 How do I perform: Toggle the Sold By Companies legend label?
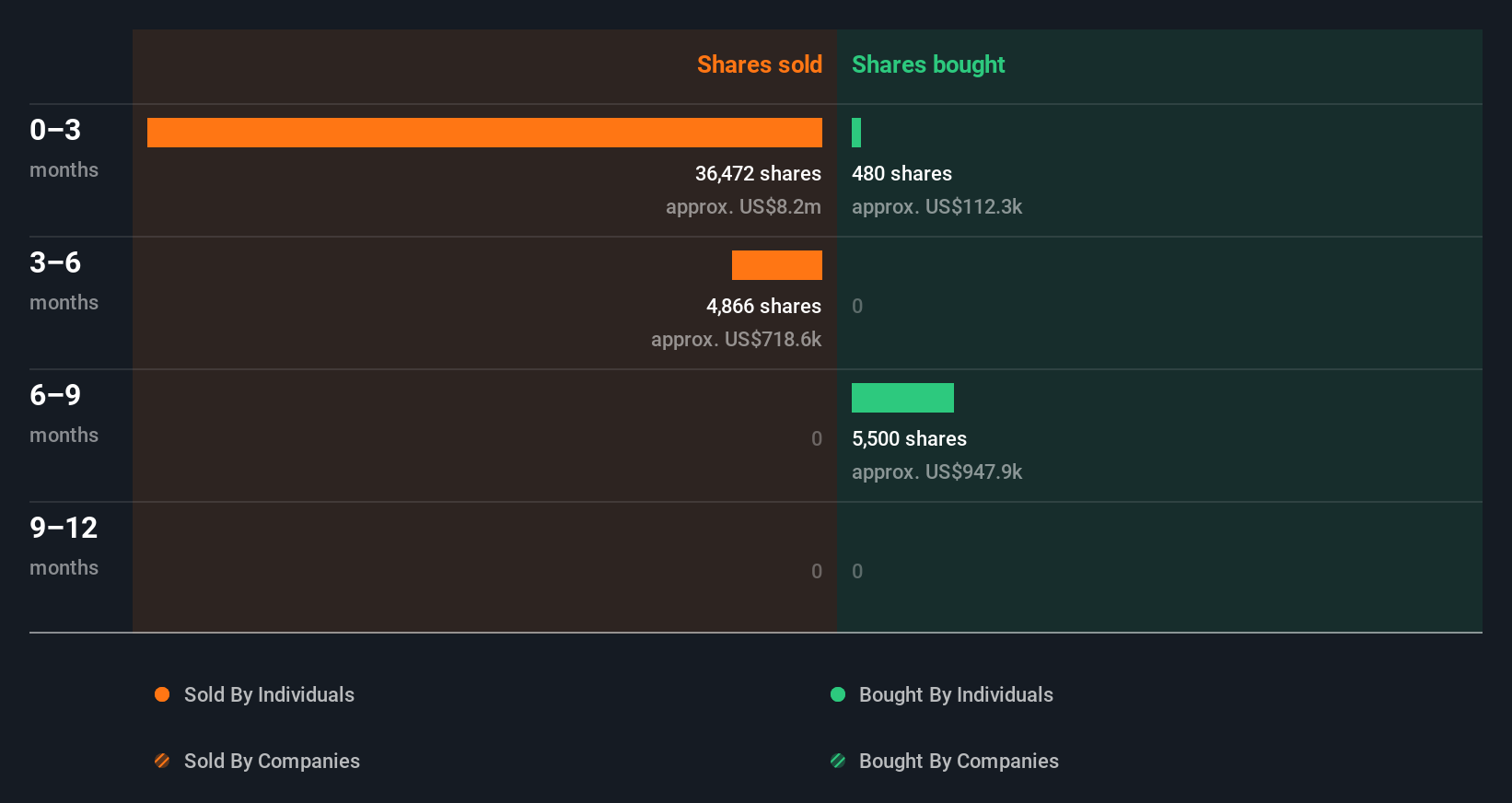(272, 761)
